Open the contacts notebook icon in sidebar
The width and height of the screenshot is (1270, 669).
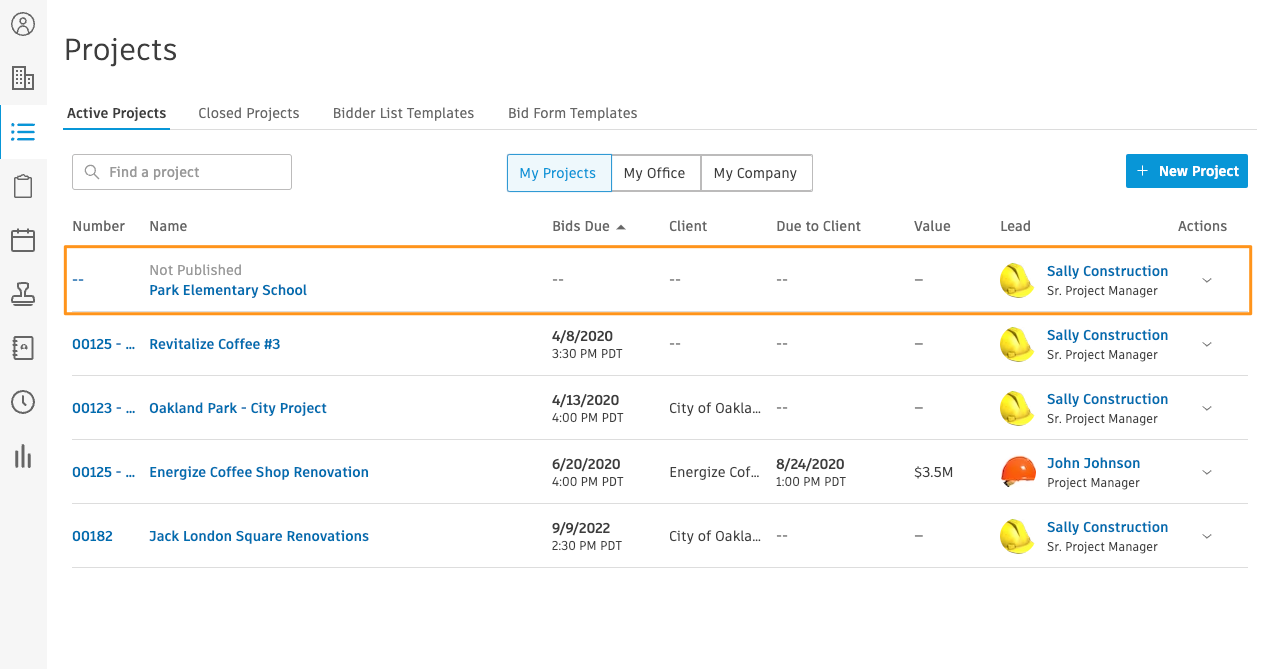23,348
